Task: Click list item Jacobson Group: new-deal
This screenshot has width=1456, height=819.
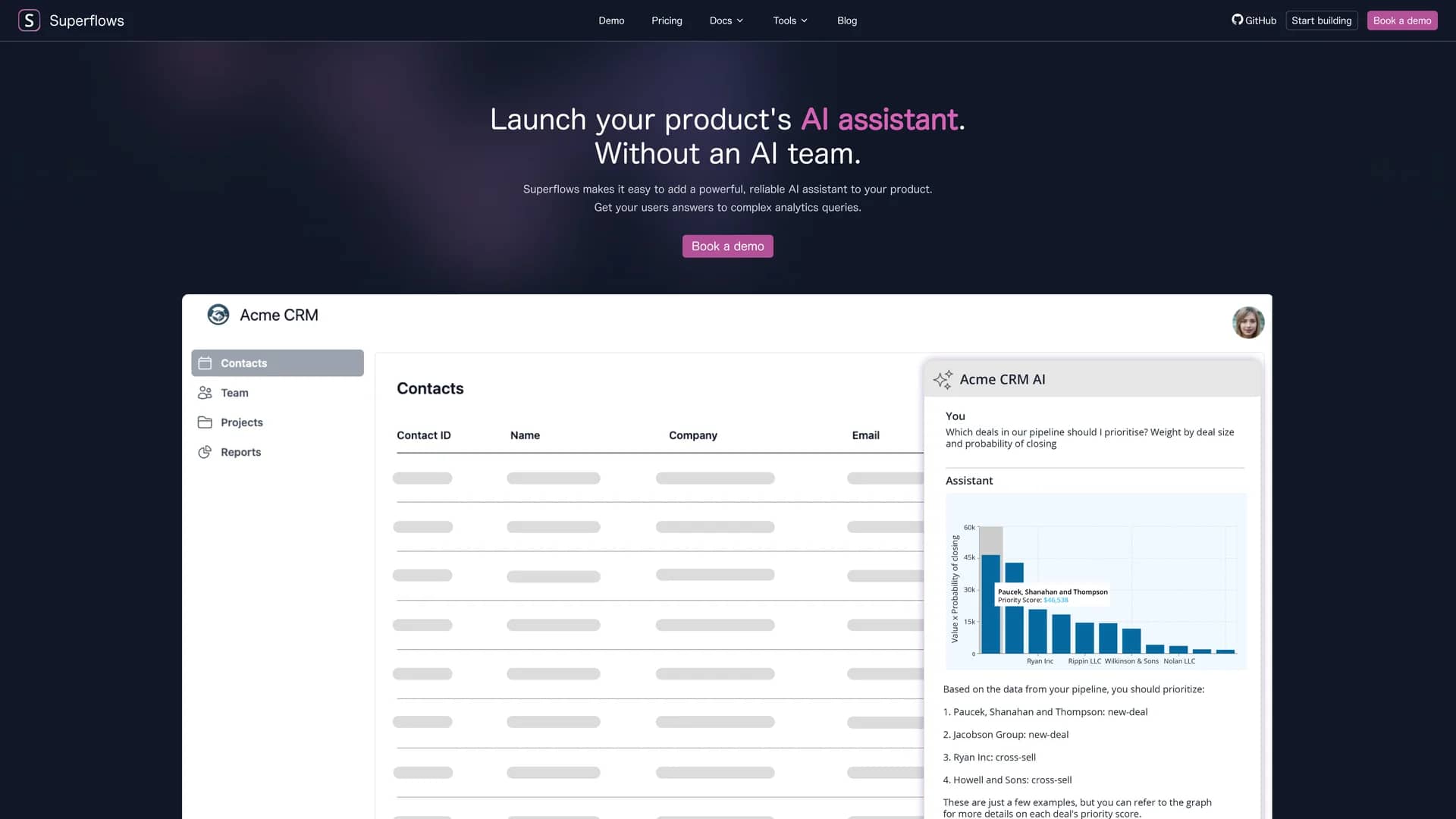Action: (x=1006, y=735)
